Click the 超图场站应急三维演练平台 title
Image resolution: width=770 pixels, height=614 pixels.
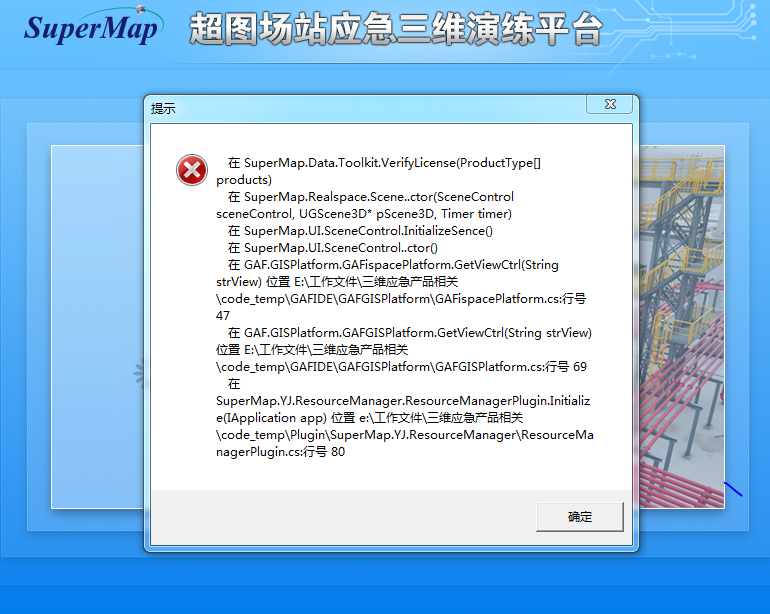coord(396,29)
